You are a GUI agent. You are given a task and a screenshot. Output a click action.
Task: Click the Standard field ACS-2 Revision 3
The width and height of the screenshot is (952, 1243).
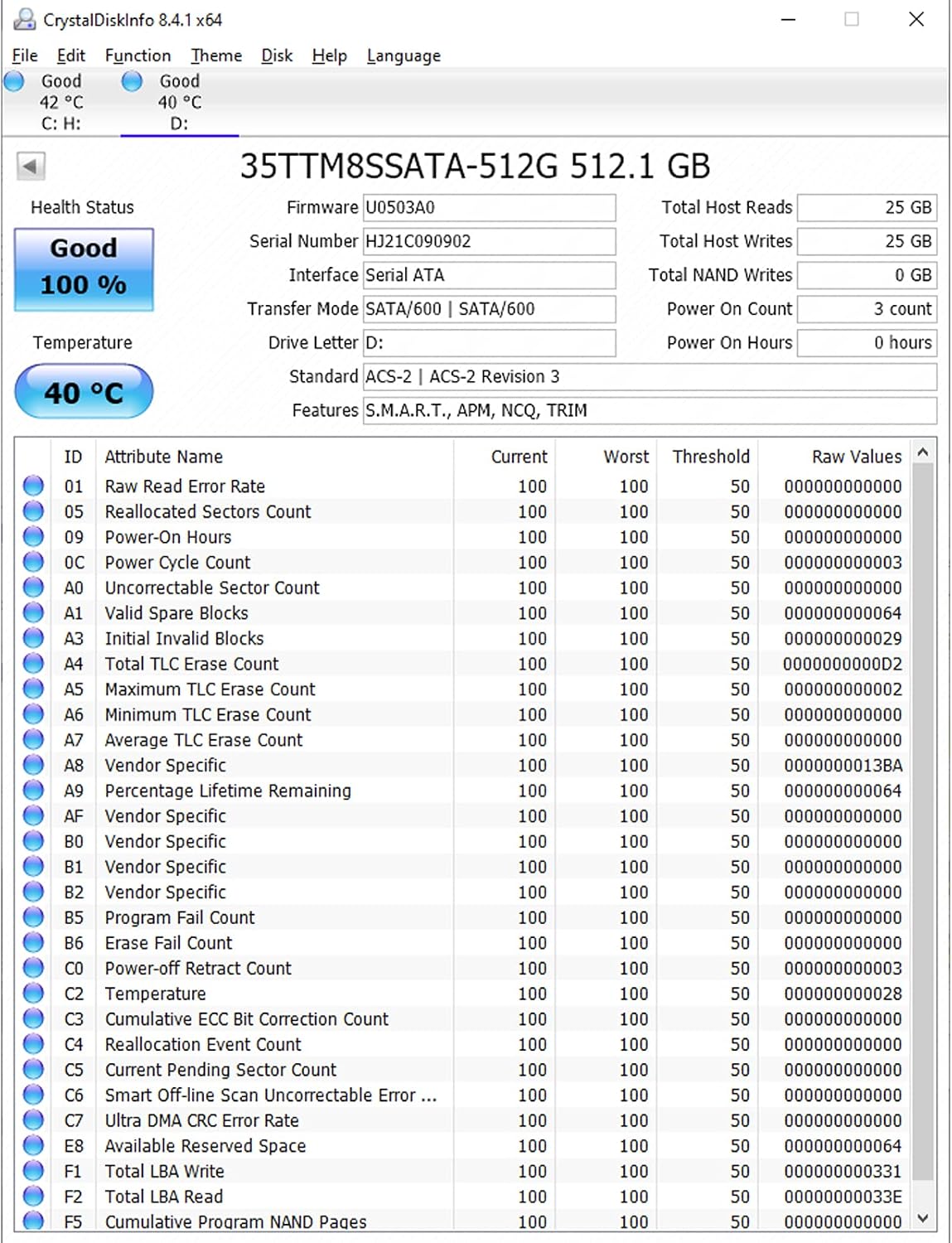(650, 376)
